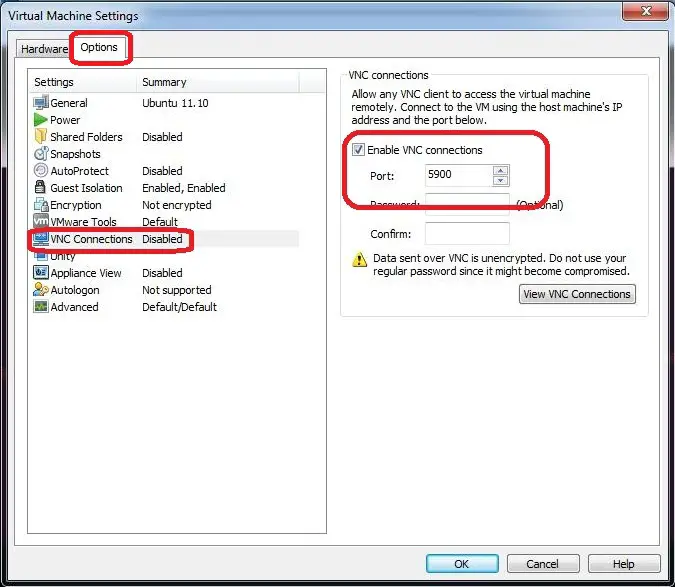Viewport: 675px width, 587px height.
Task: Select the Snapshots row
Action: click(x=165, y=154)
